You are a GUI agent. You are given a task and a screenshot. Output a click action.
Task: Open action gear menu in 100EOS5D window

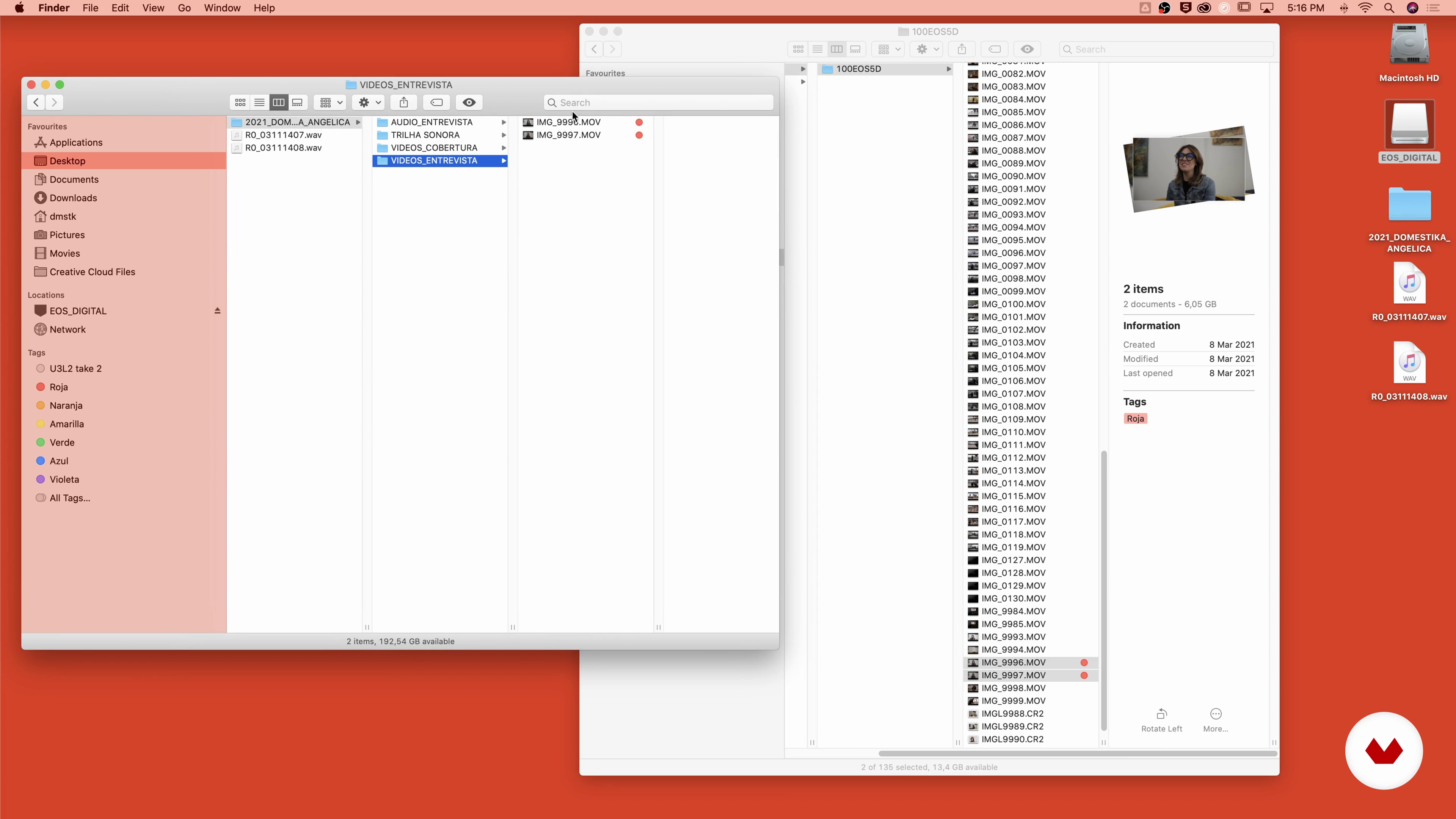point(927,49)
